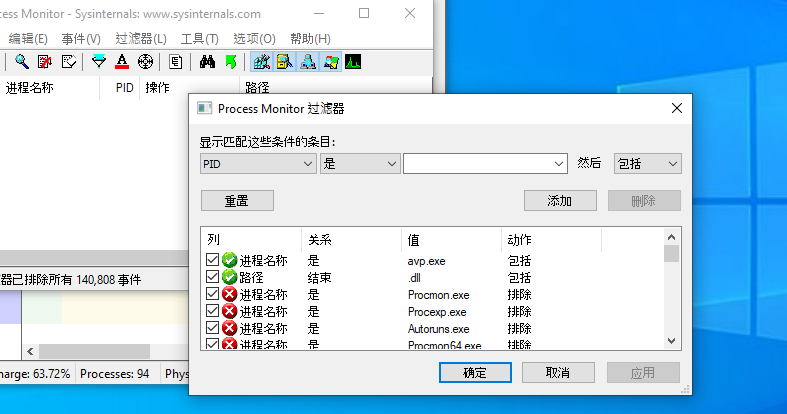The height and width of the screenshot is (414, 787).
Task: Click the filter funnel toolbar icon
Action: (99, 62)
